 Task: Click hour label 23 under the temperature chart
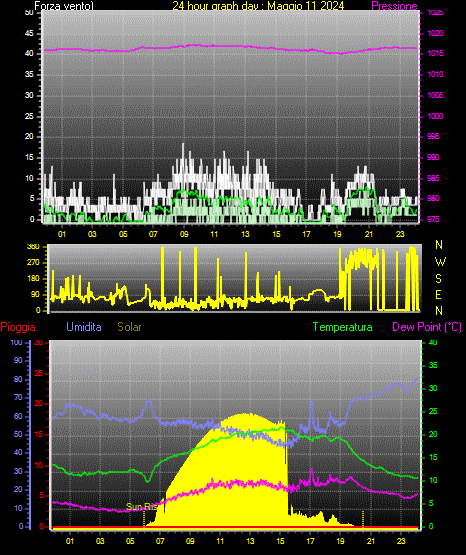(401, 541)
